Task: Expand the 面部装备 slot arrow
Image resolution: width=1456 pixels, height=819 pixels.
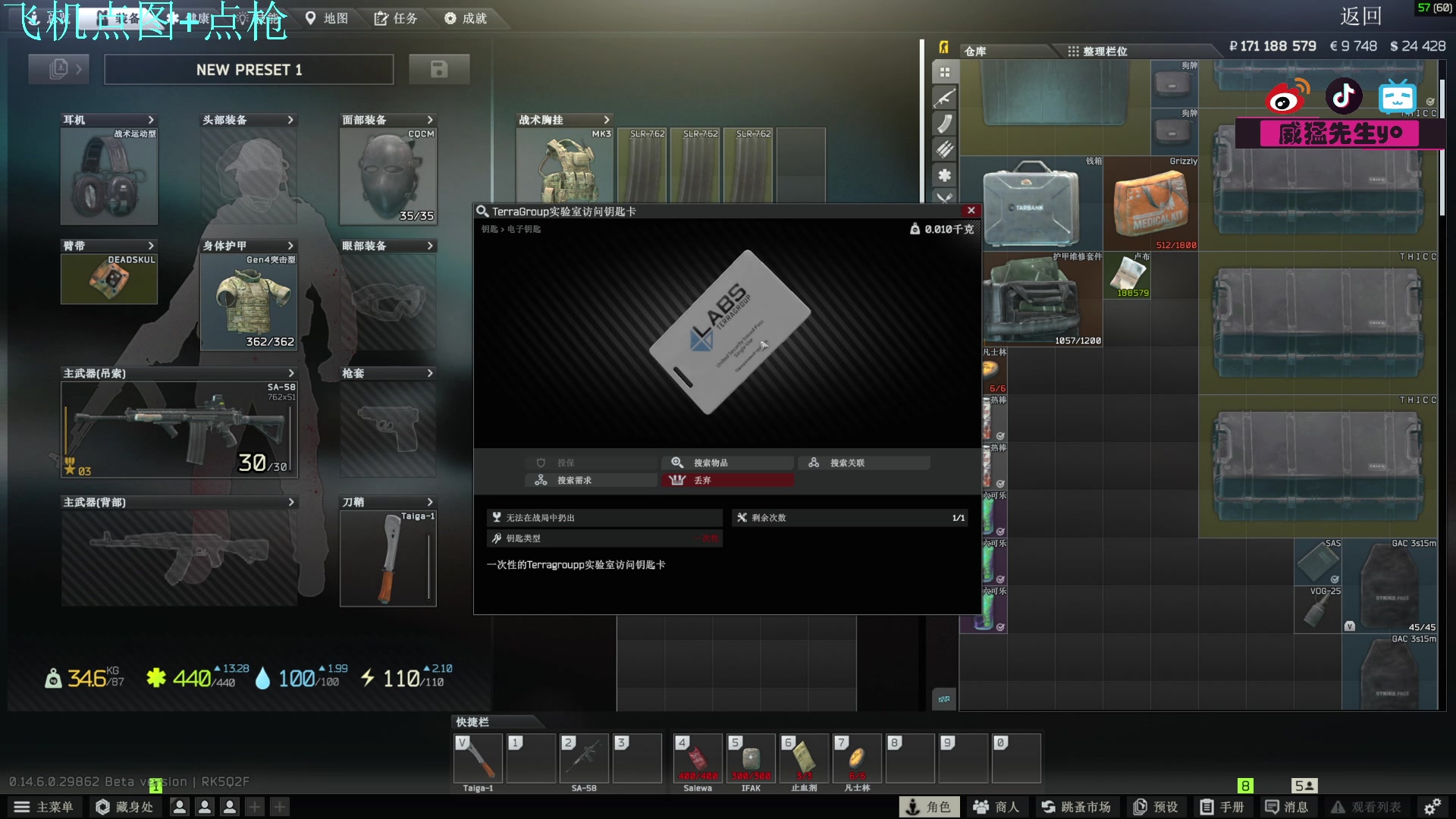Action: pyautogui.click(x=430, y=120)
